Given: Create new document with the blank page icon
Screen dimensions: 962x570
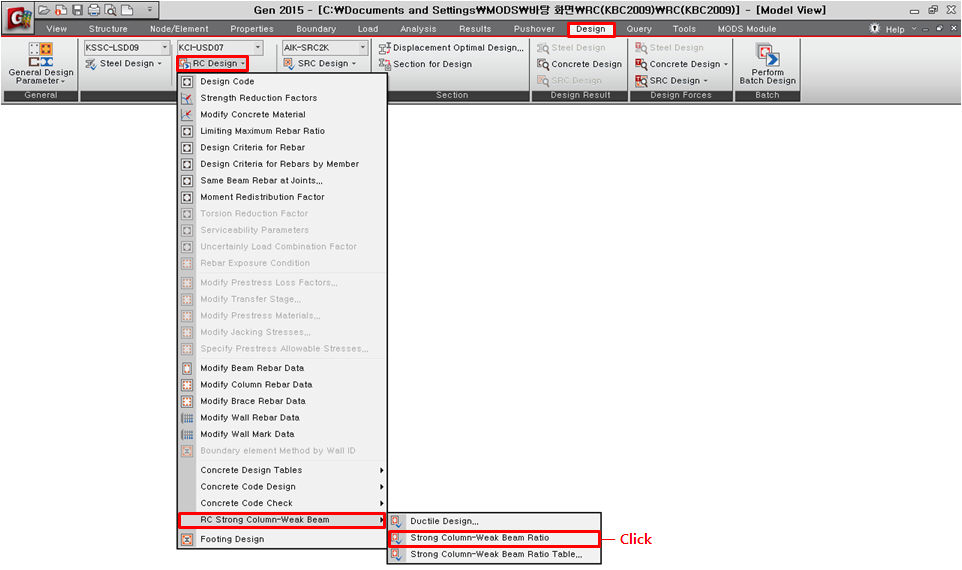Looking at the screenshot, I should (x=127, y=10).
